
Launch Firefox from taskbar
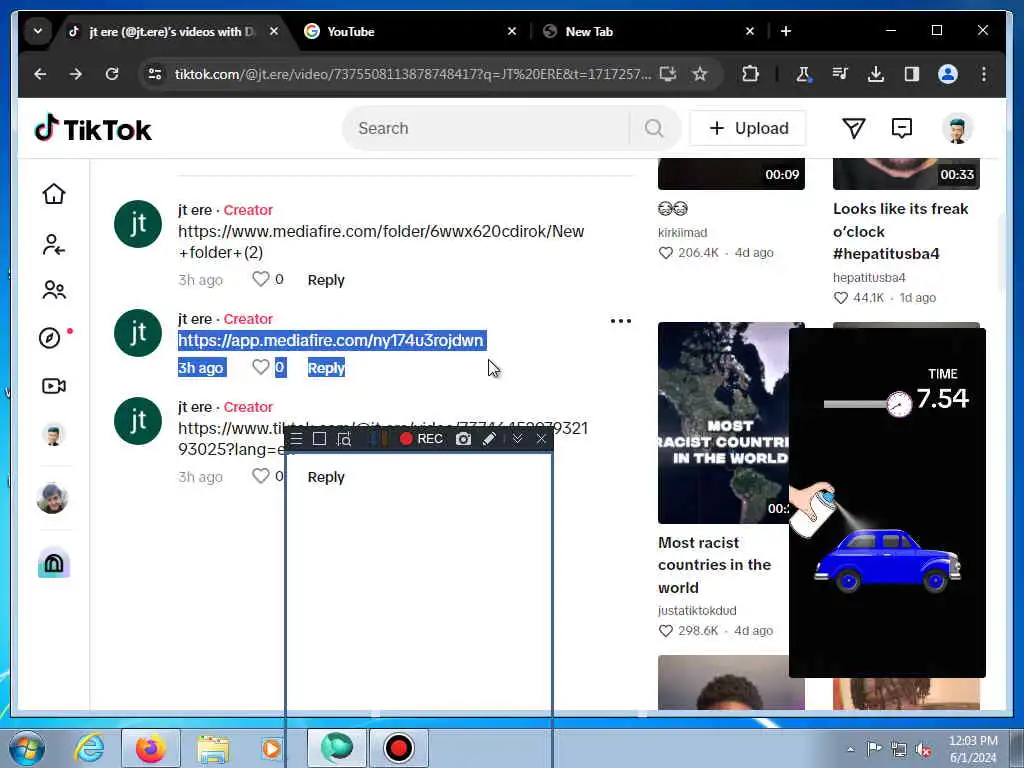tap(151, 748)
